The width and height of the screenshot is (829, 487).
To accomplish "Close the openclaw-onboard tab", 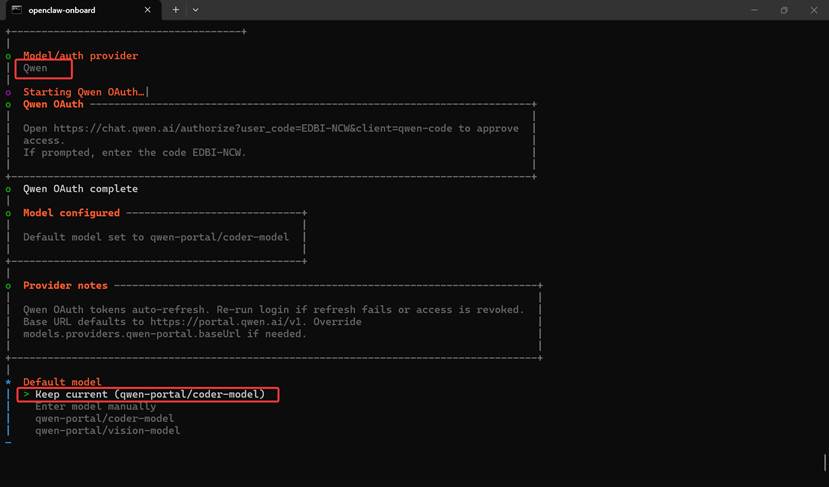I will [148, 10].
